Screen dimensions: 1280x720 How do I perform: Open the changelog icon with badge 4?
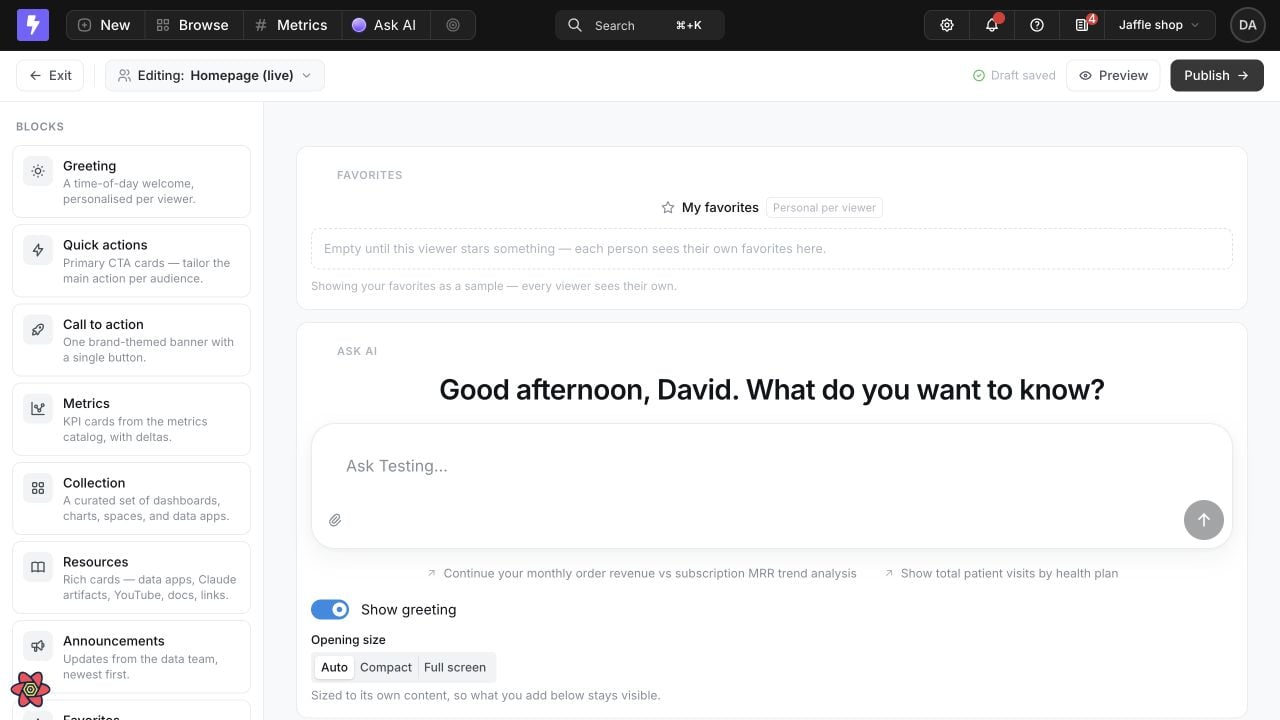coord(1082,25)
